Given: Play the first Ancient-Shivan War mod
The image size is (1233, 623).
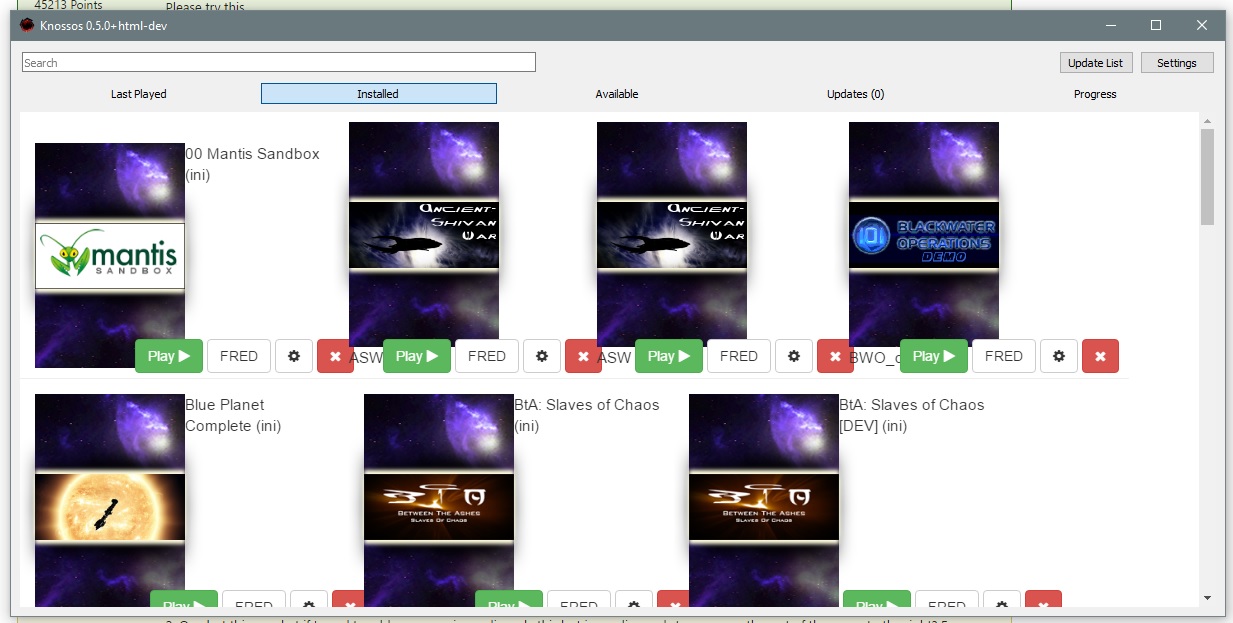Looking at the screenshot, I should point(417,356).
